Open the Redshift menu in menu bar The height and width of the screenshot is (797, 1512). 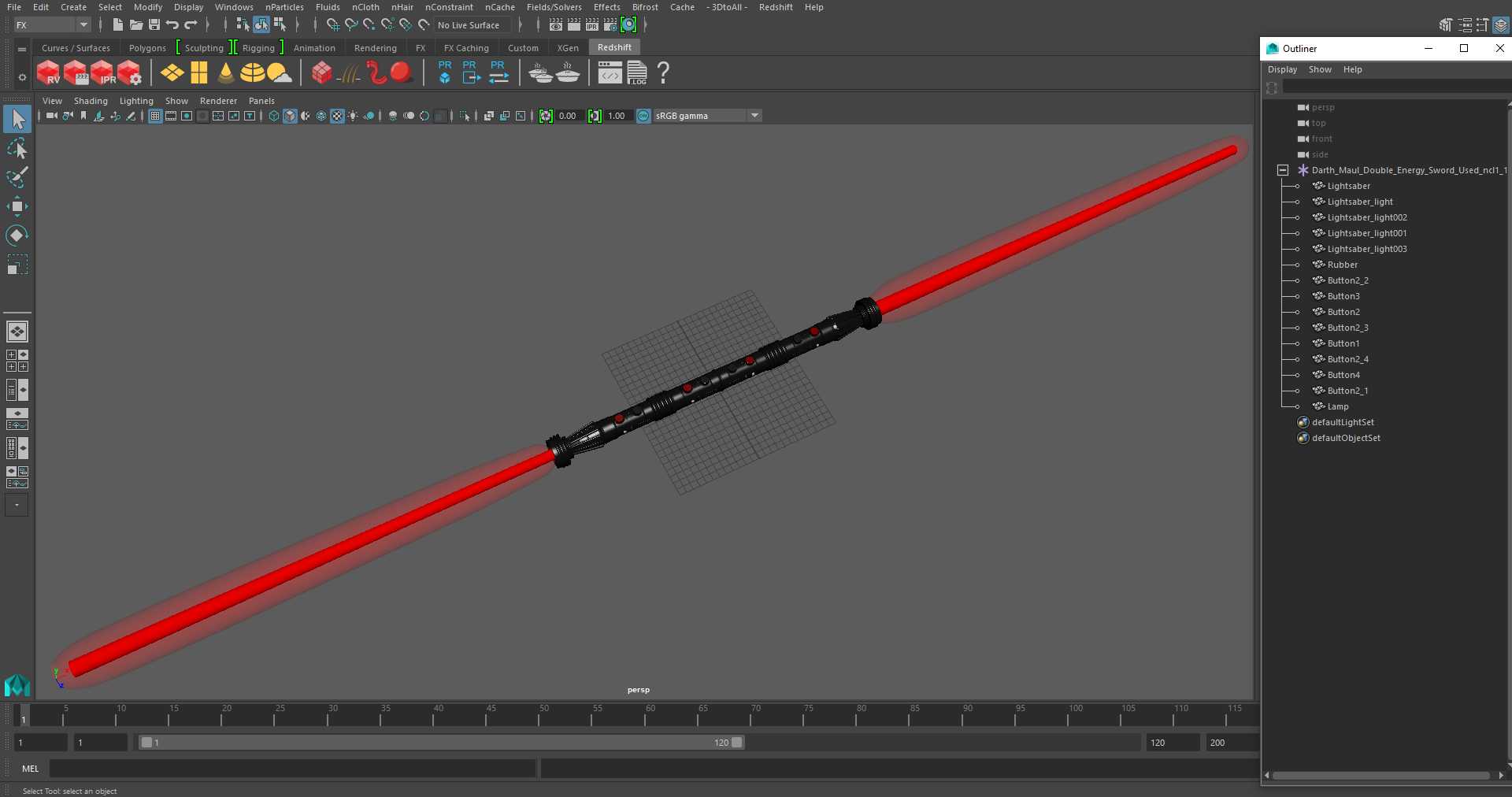click(776, 7)
